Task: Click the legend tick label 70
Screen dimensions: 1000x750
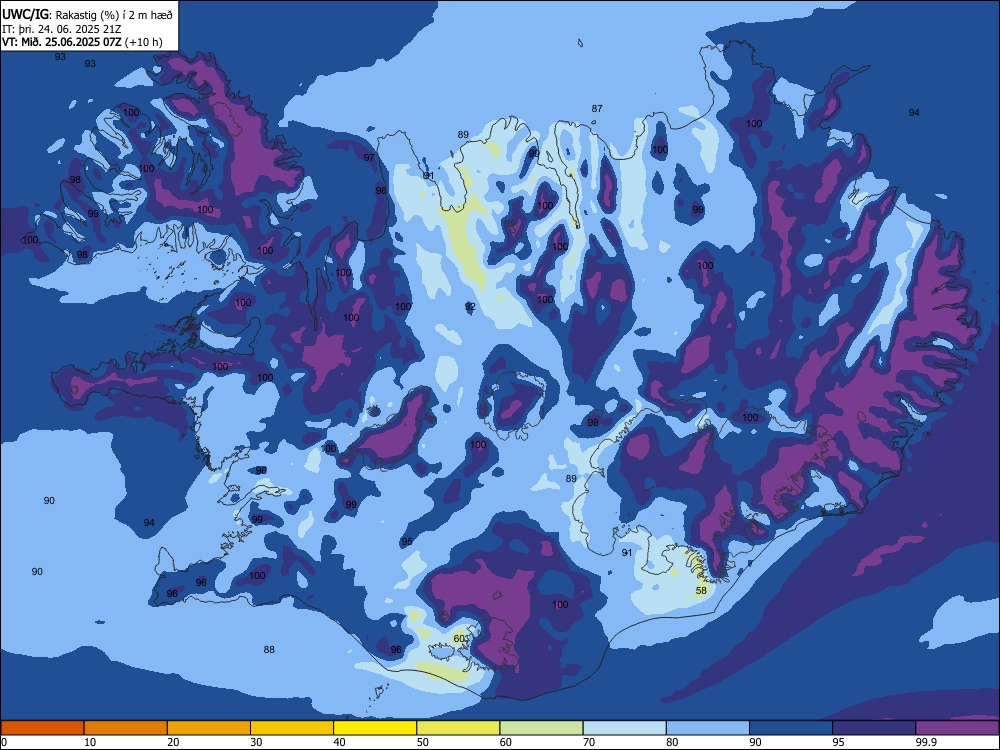Action: [589, 742]
